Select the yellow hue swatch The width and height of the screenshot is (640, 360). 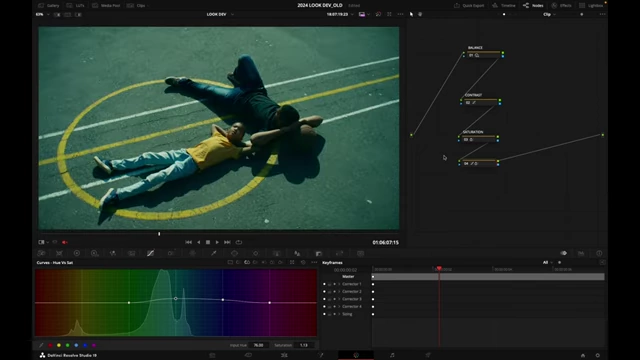click(59, 345)
